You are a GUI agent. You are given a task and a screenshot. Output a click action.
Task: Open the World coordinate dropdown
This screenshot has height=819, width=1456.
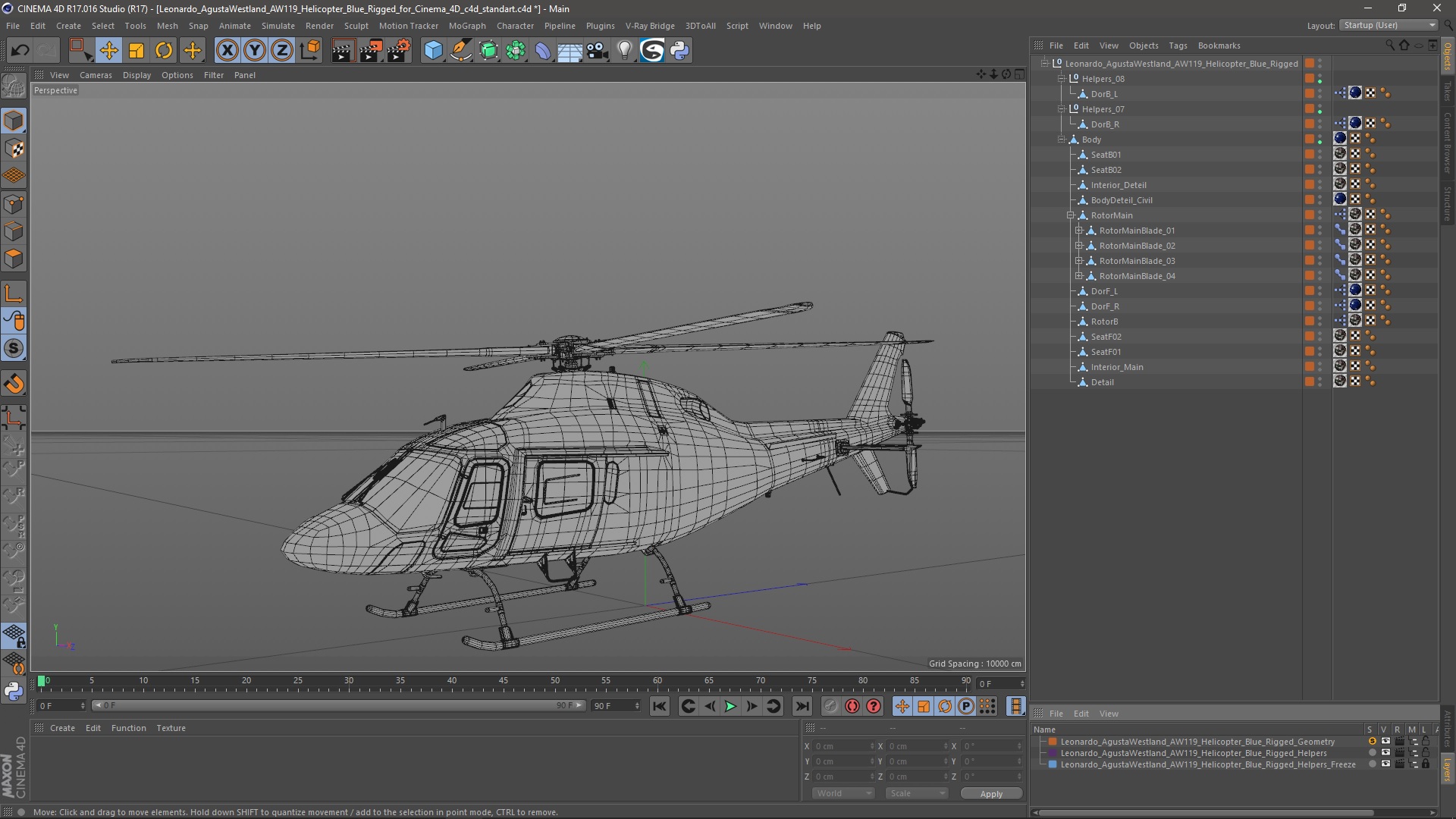click(x=843, y=793)
